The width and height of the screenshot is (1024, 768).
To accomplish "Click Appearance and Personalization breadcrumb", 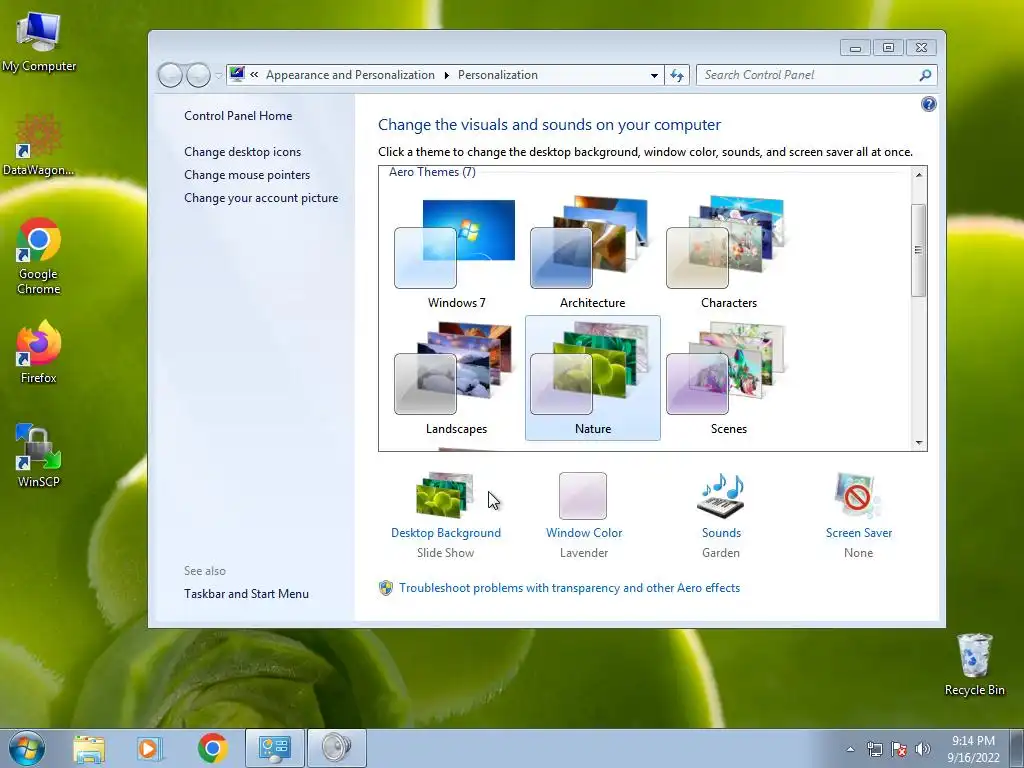I will [350, 75].
